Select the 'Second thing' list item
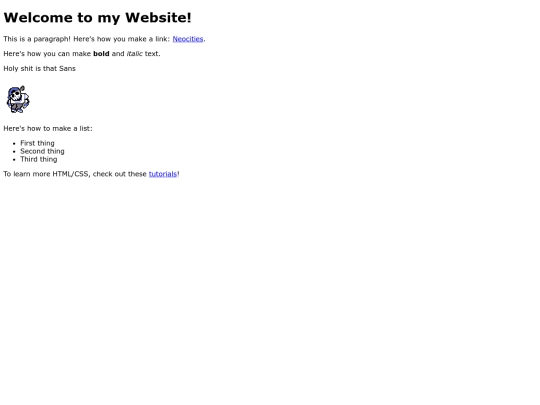The image size is (540, 405). point(42,151)
